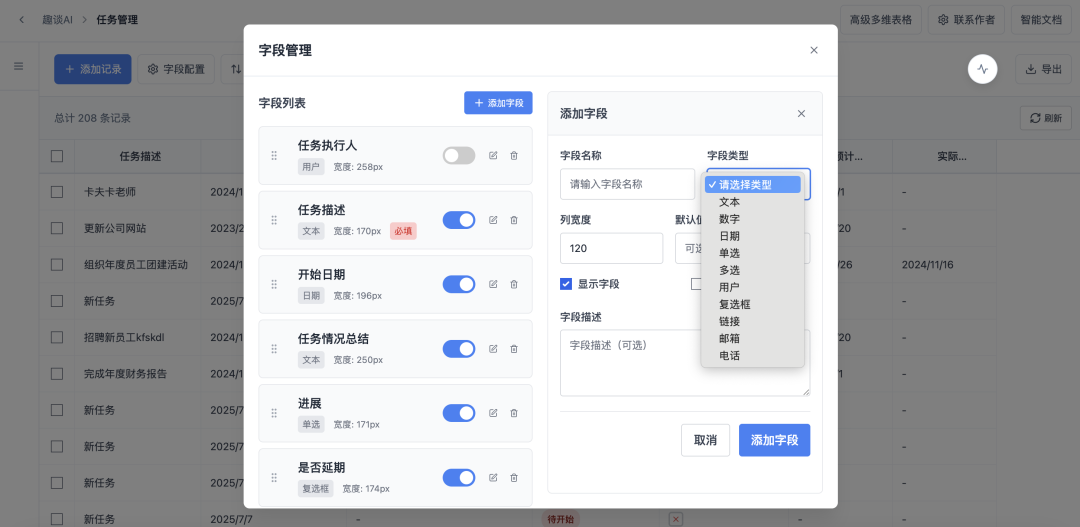
Task: Focus the 字段描述 textarea
Action: [685, 362]
